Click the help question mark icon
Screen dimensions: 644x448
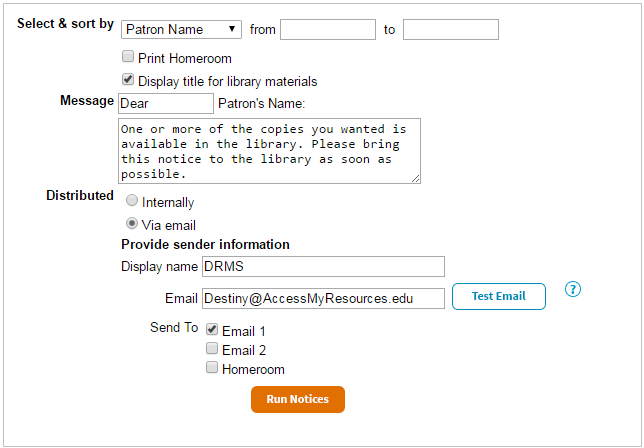[x=573, y=290]
